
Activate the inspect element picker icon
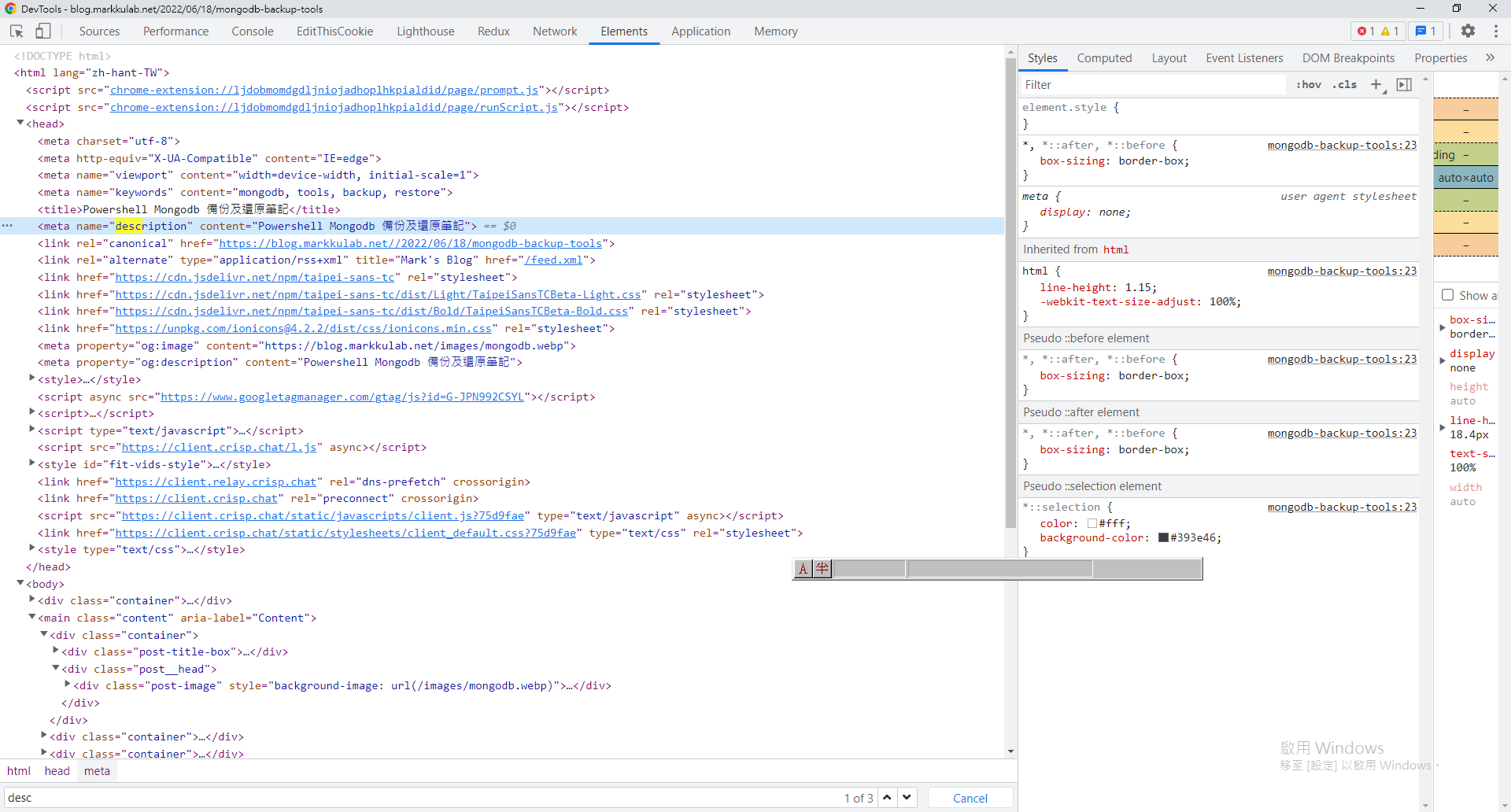tap(17, 31)
